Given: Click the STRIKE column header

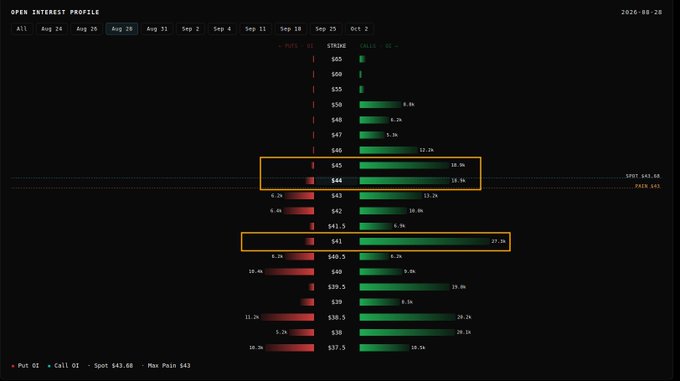Looking at the screenshot, I should click(x=337, y=46).
